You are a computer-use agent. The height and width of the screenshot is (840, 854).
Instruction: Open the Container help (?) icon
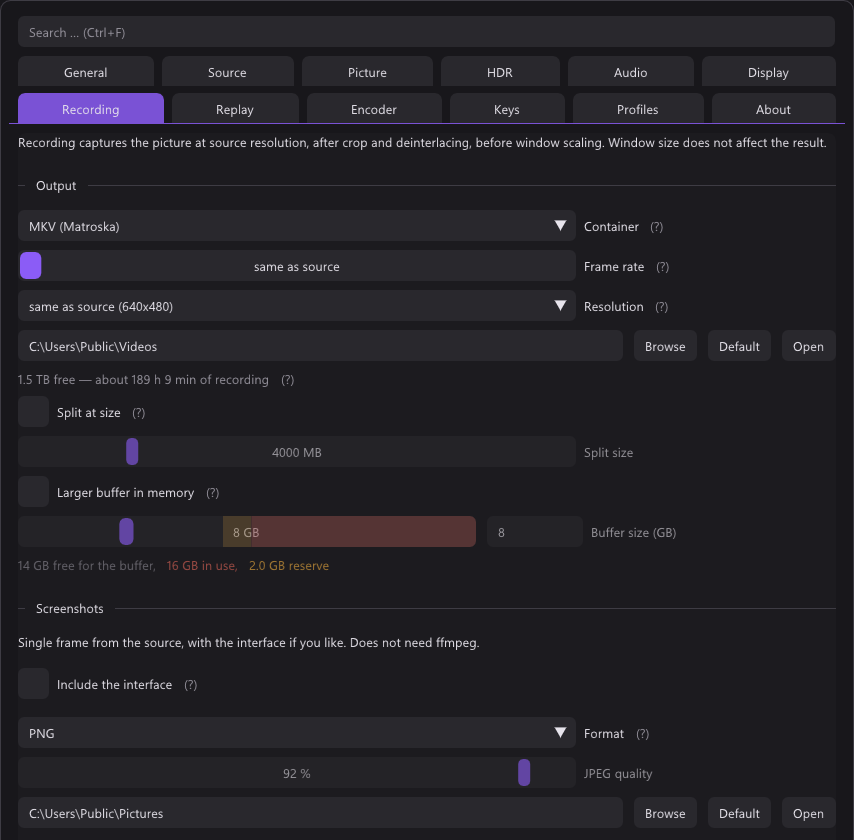click(x=656, y=227)
